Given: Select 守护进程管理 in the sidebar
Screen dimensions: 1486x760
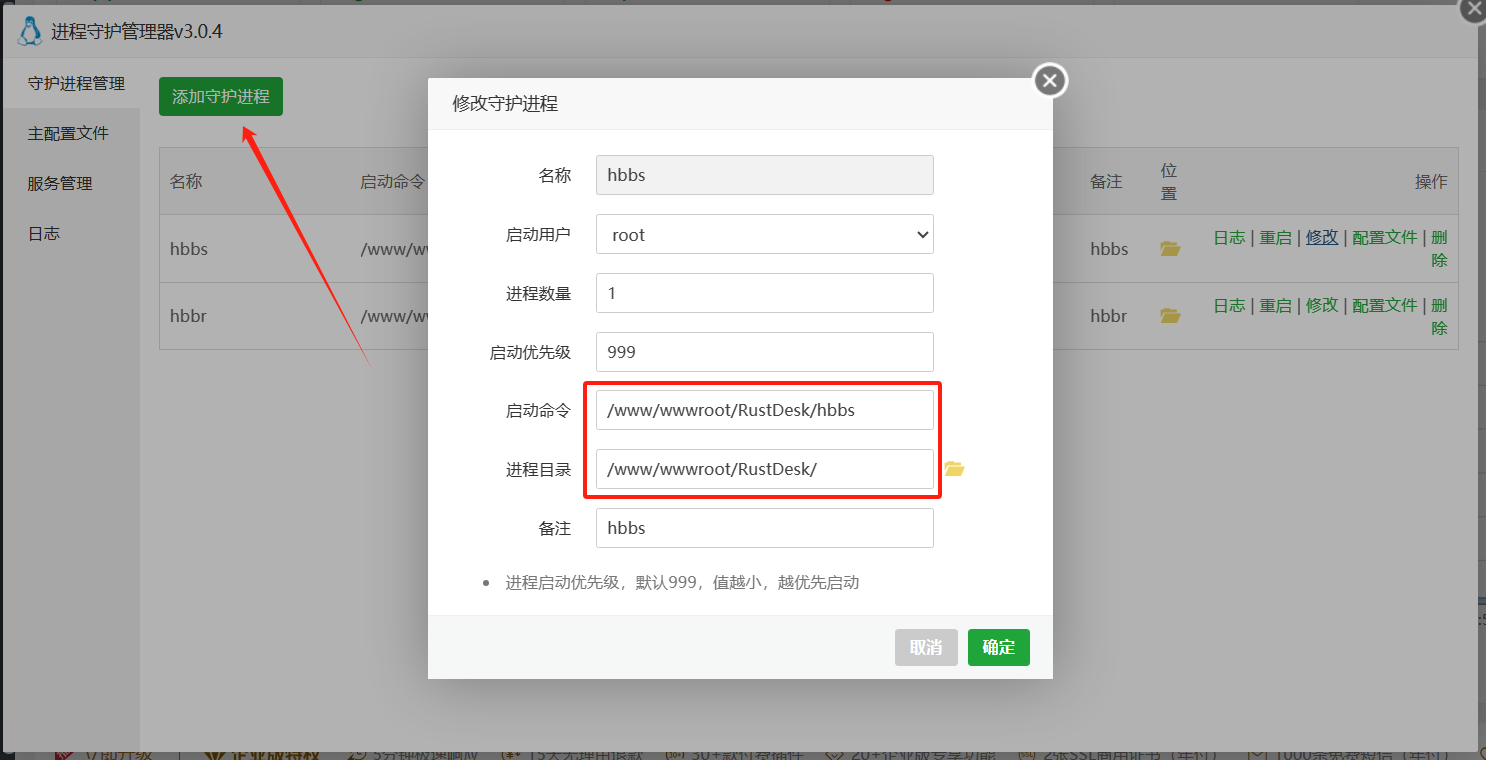Looking at the screenshot, I should pyautogui.click(x=71, y=83).
